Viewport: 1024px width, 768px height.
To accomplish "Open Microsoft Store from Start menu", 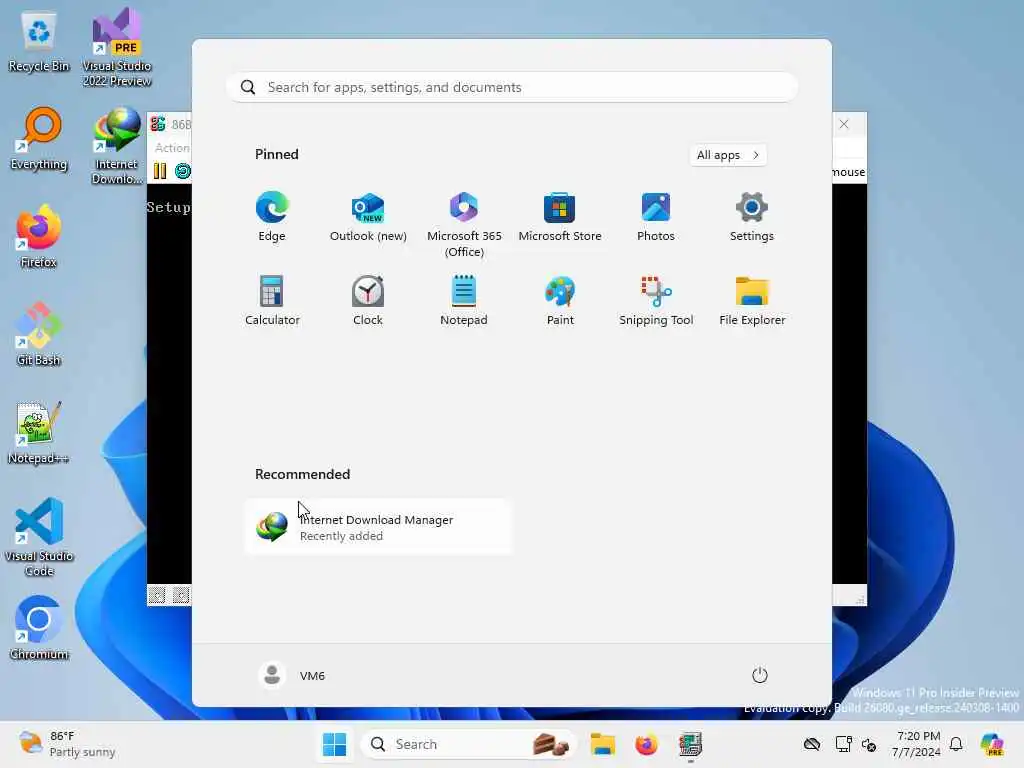I will [x=560, y=217].
